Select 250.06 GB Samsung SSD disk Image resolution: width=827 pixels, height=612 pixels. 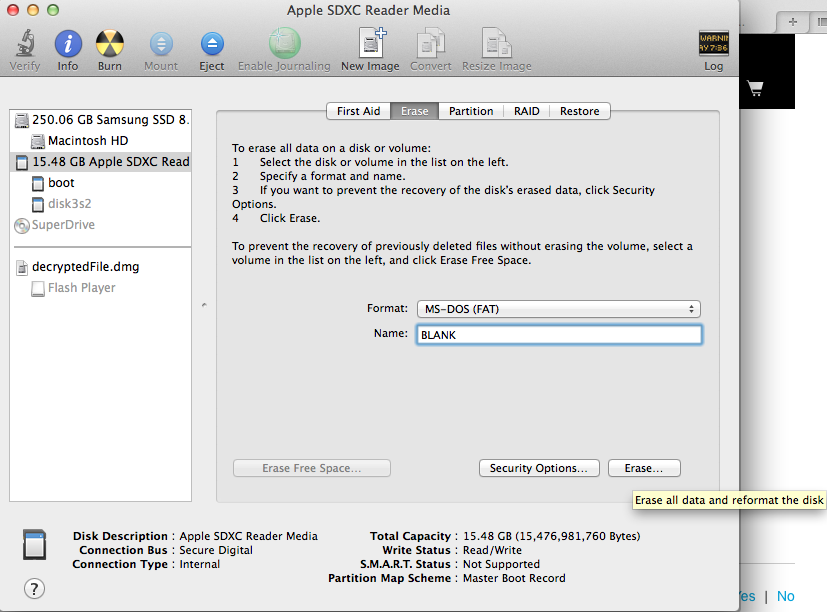pos(101,120)
